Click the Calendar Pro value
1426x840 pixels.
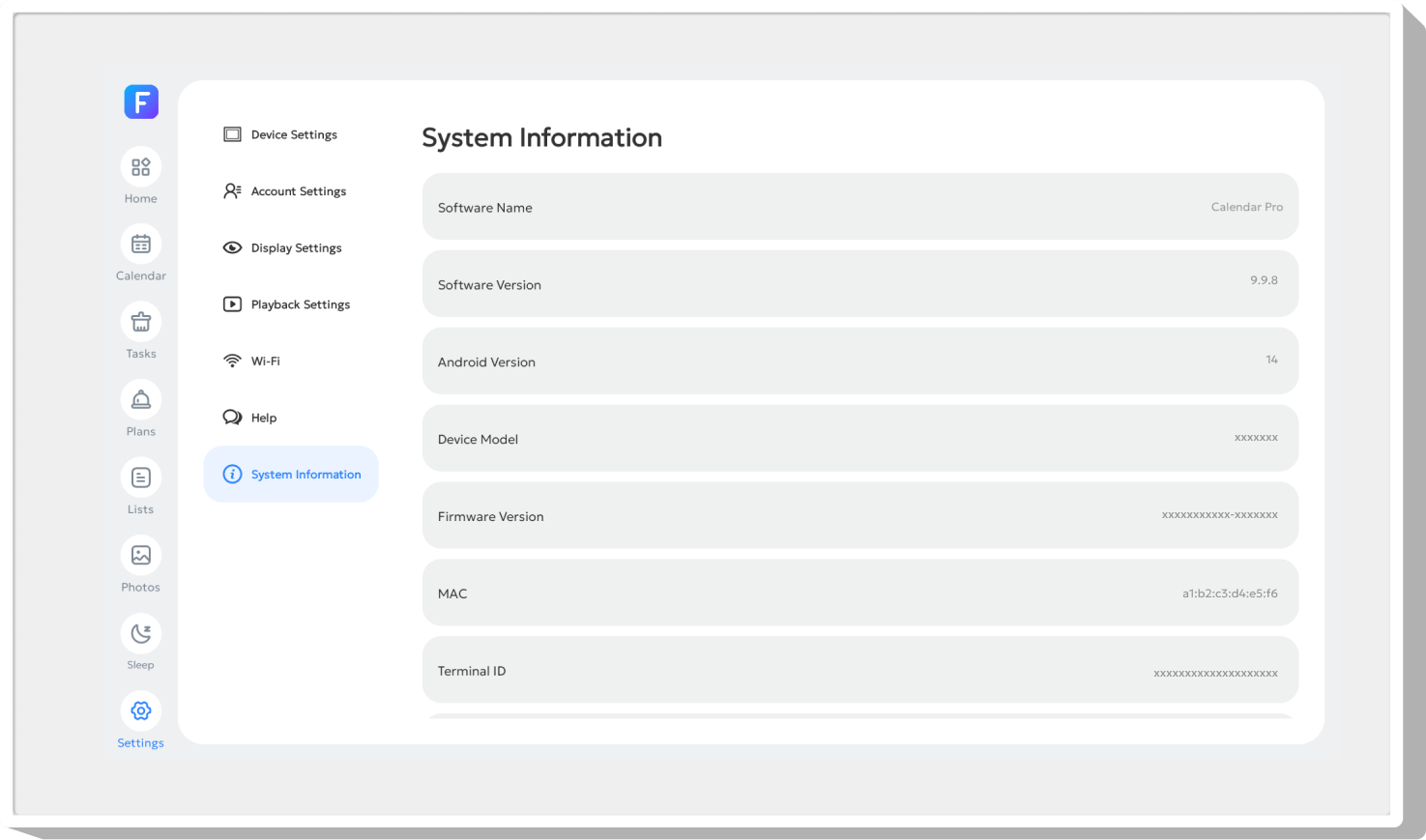coord(1247,207)
